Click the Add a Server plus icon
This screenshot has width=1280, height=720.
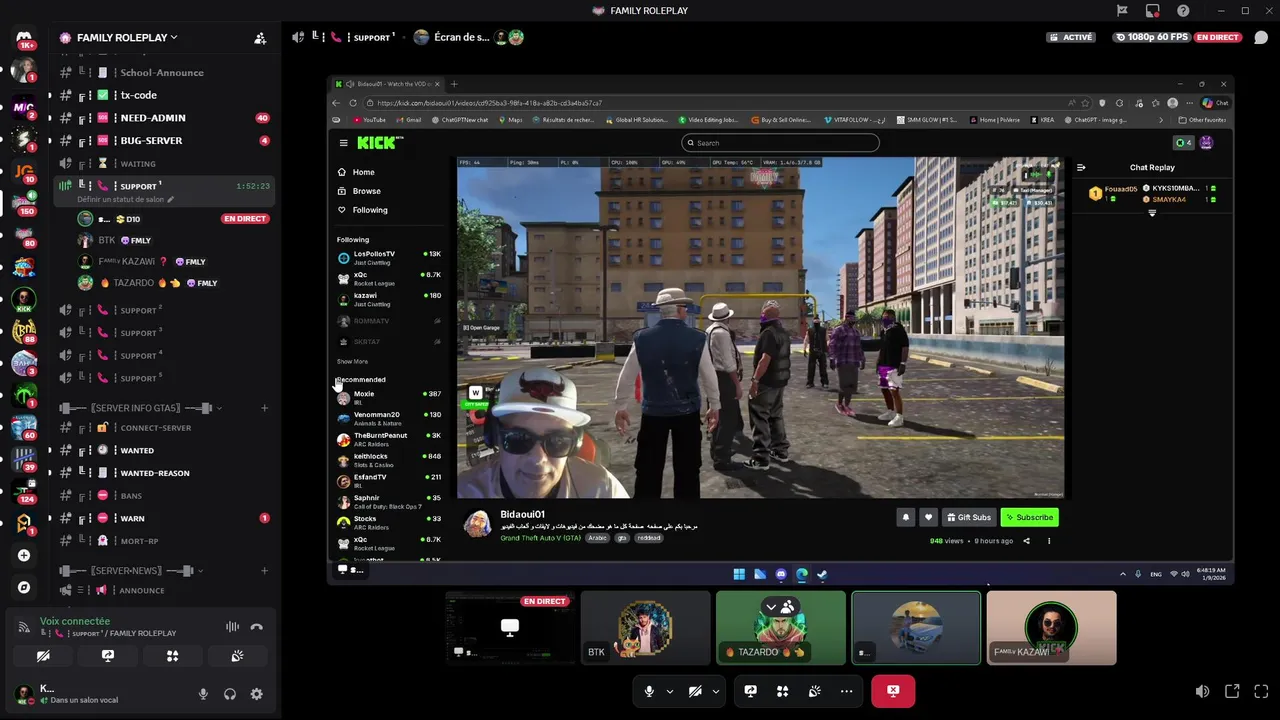(x=24, y=555)
